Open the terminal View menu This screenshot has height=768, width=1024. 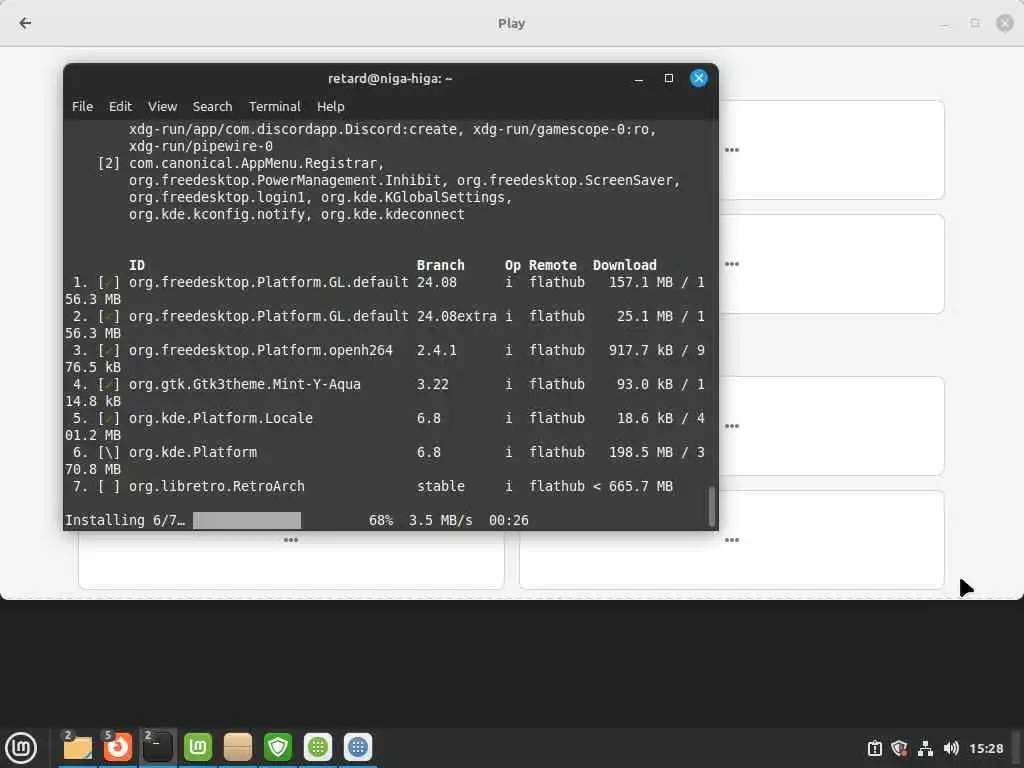(162, 106)
